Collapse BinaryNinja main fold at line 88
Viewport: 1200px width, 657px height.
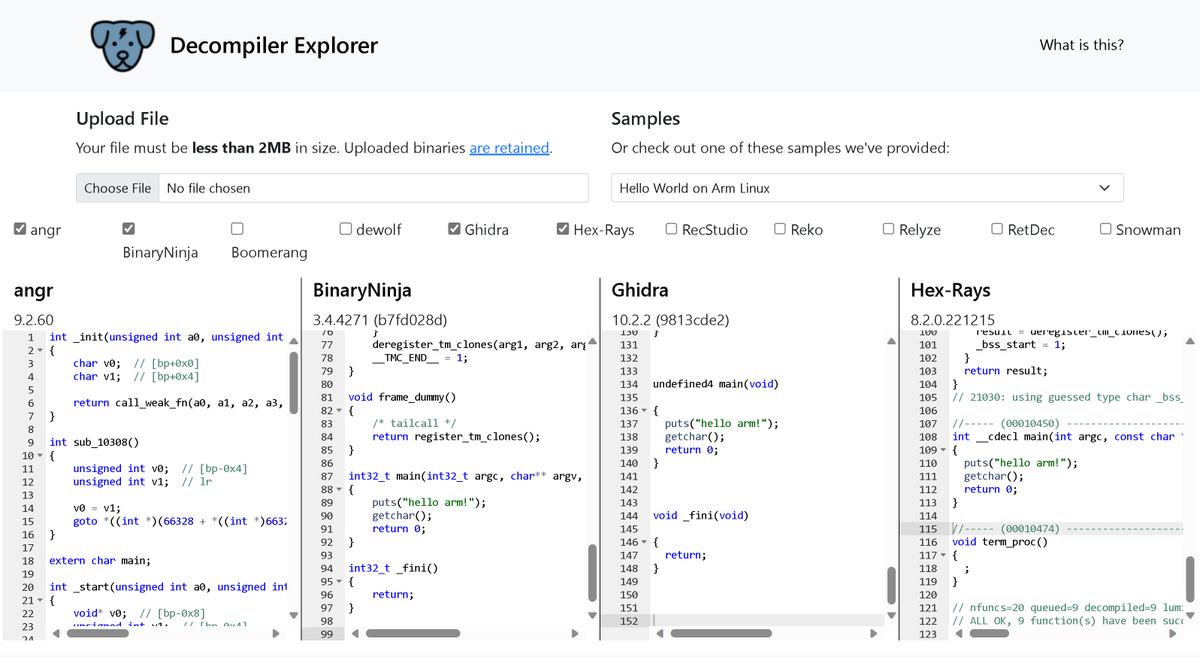tap(337, 490)
